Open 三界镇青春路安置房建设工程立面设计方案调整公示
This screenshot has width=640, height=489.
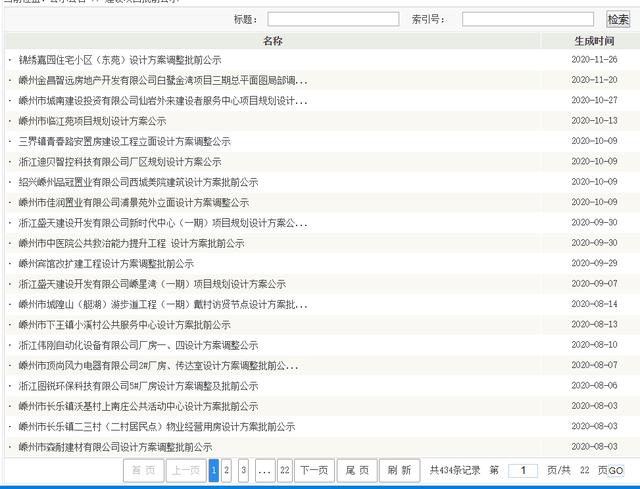(x=124, y=142)
